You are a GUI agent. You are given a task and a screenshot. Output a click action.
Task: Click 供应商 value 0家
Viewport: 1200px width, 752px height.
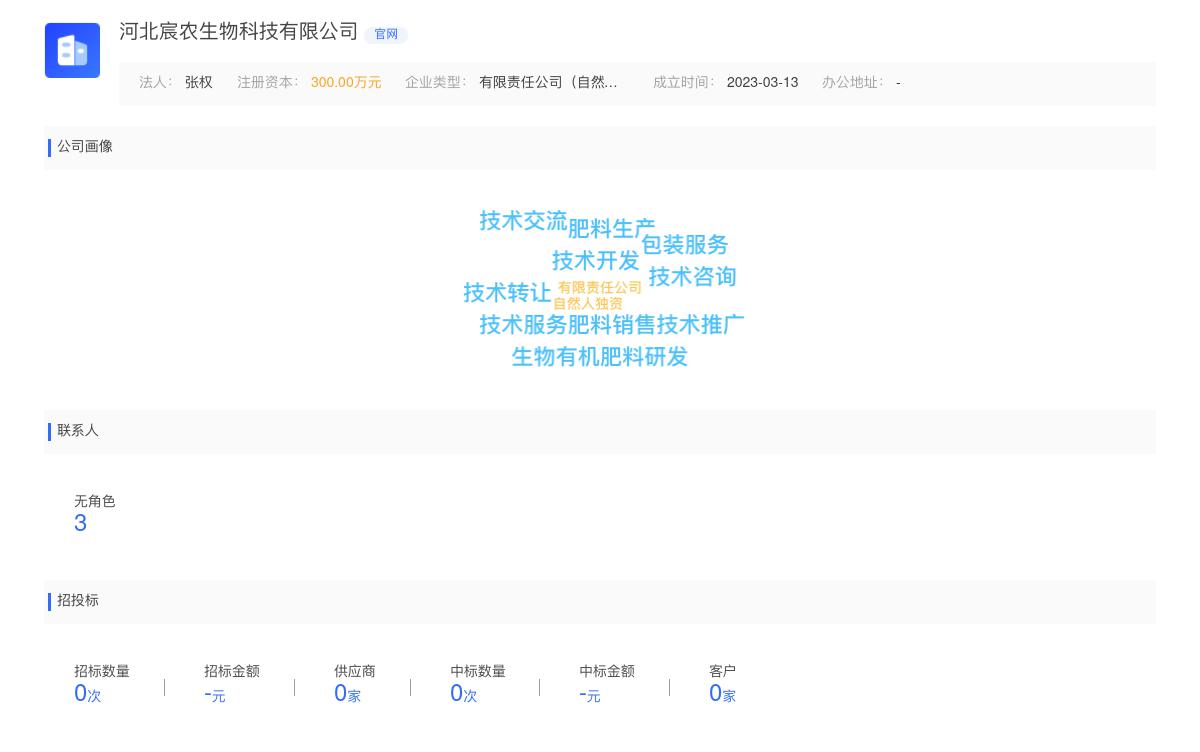(347, 694)
